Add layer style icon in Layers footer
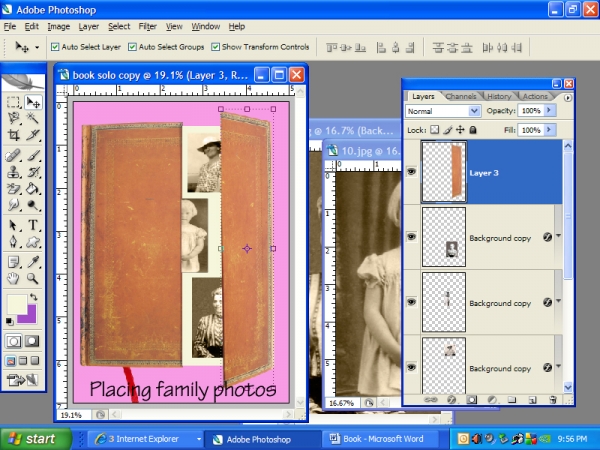 tap(451, 400)
